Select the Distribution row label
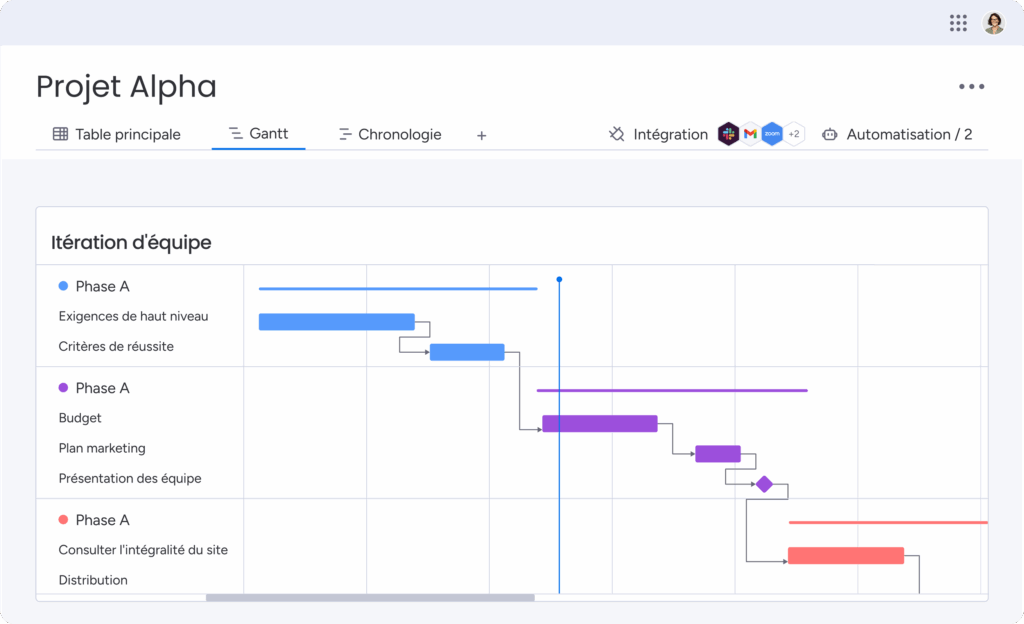1024x624 pixels. (x=93, y=580)
